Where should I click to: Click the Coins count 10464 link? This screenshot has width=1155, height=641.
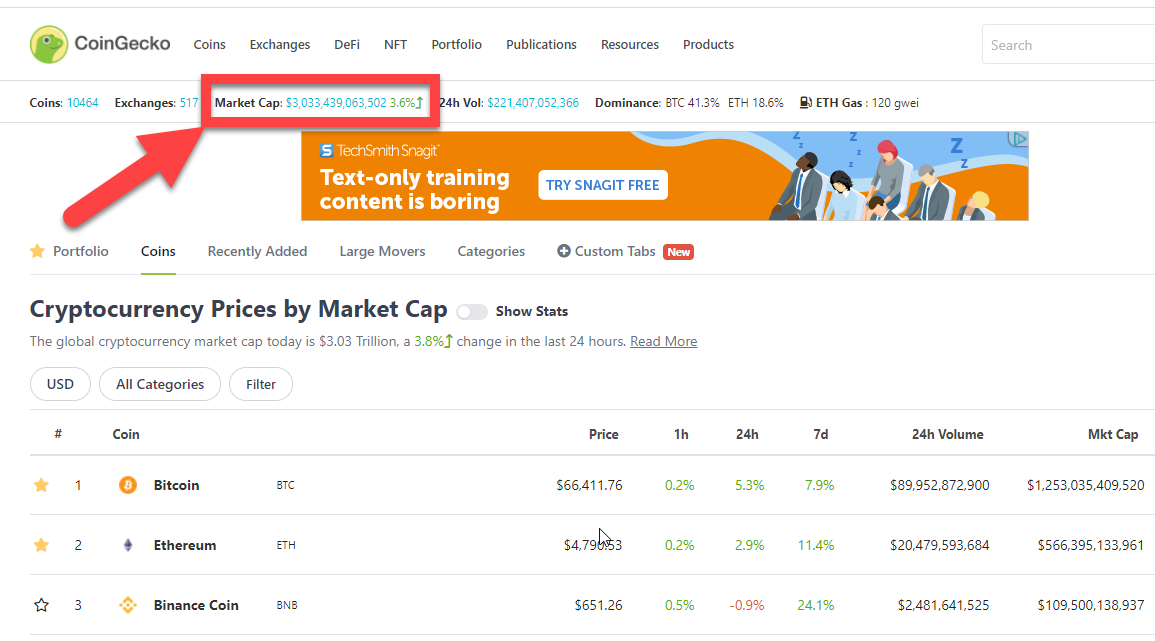coord(82,102)
